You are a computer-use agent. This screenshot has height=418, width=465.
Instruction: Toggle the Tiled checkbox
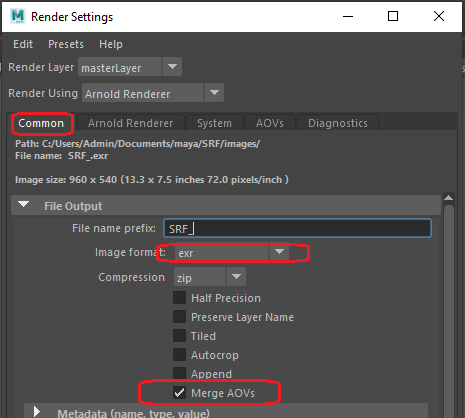tap(179, 336)
